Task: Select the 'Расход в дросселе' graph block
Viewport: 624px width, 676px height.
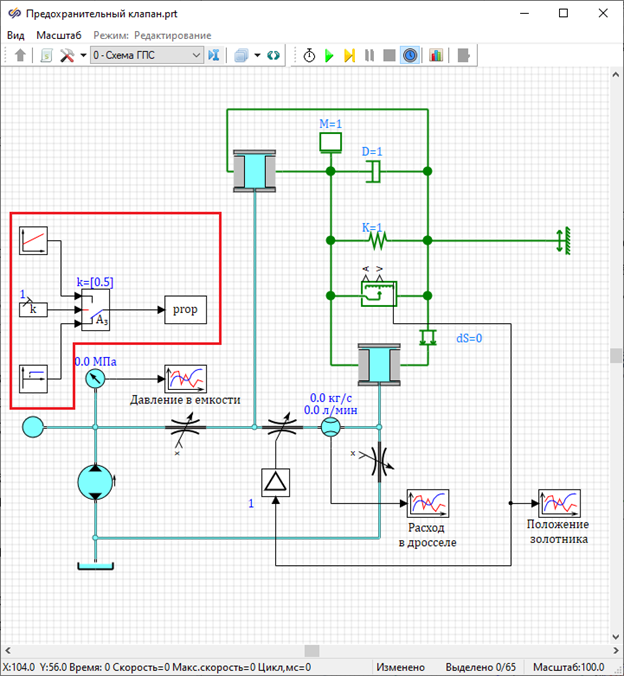Action: tap(428, 504)
